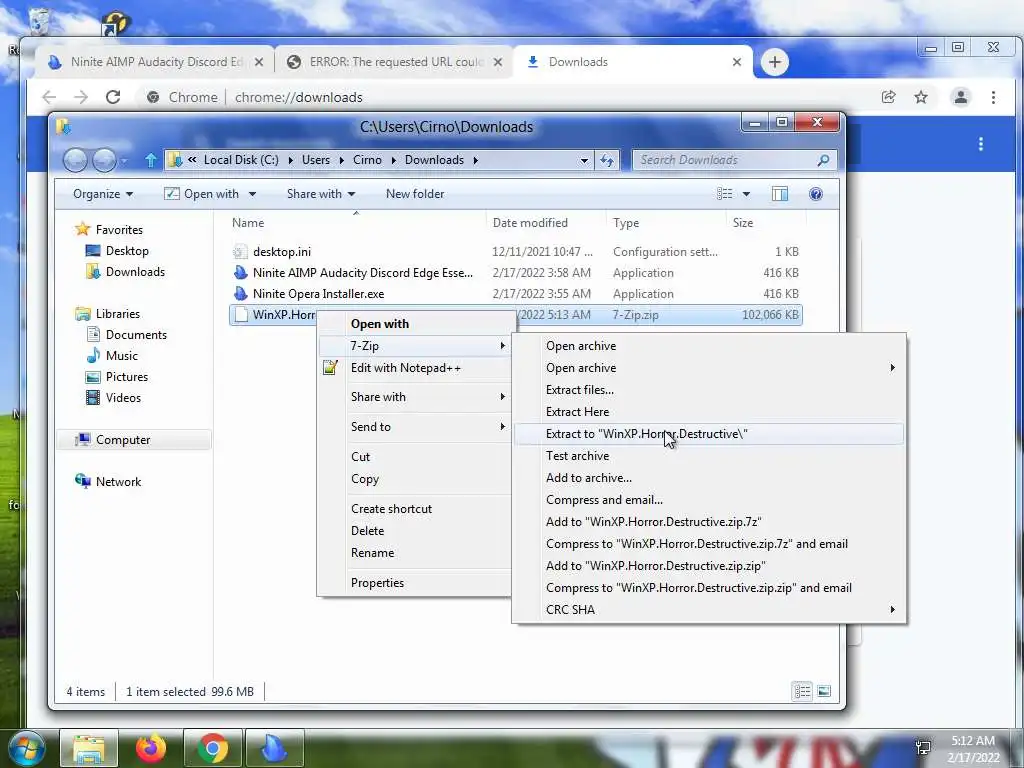Open Chrome from the taskbar
The height and width of the screenshot is (768, 1024).
coord(212,748)
